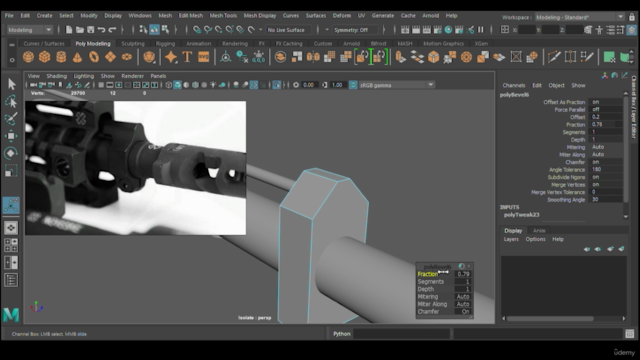Click the viewport gamma 1.00 field
Viewport: 640px width, 360px height.
(x=338, y=85)
